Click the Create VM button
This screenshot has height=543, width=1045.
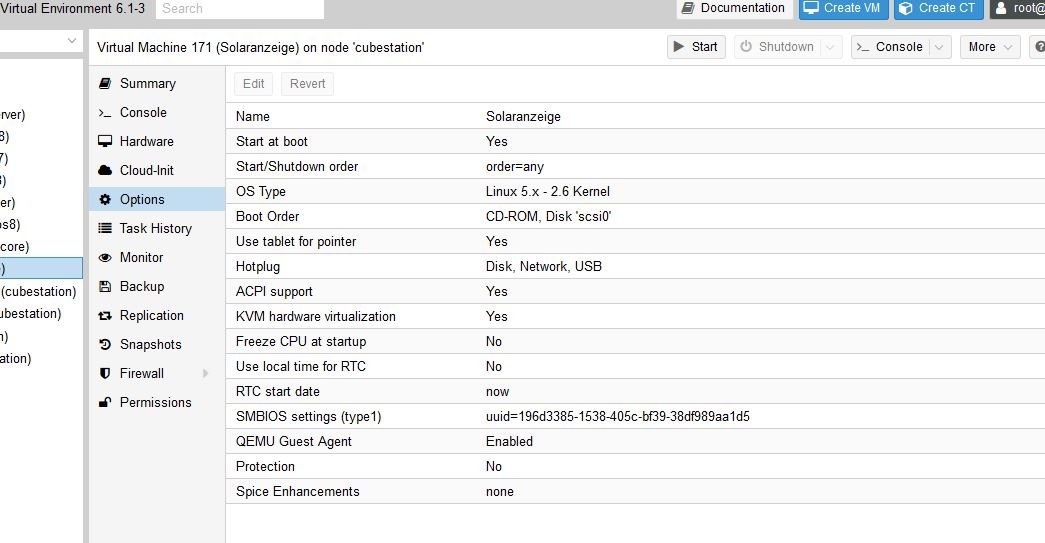pyautogui.click(x=842, y=9)
